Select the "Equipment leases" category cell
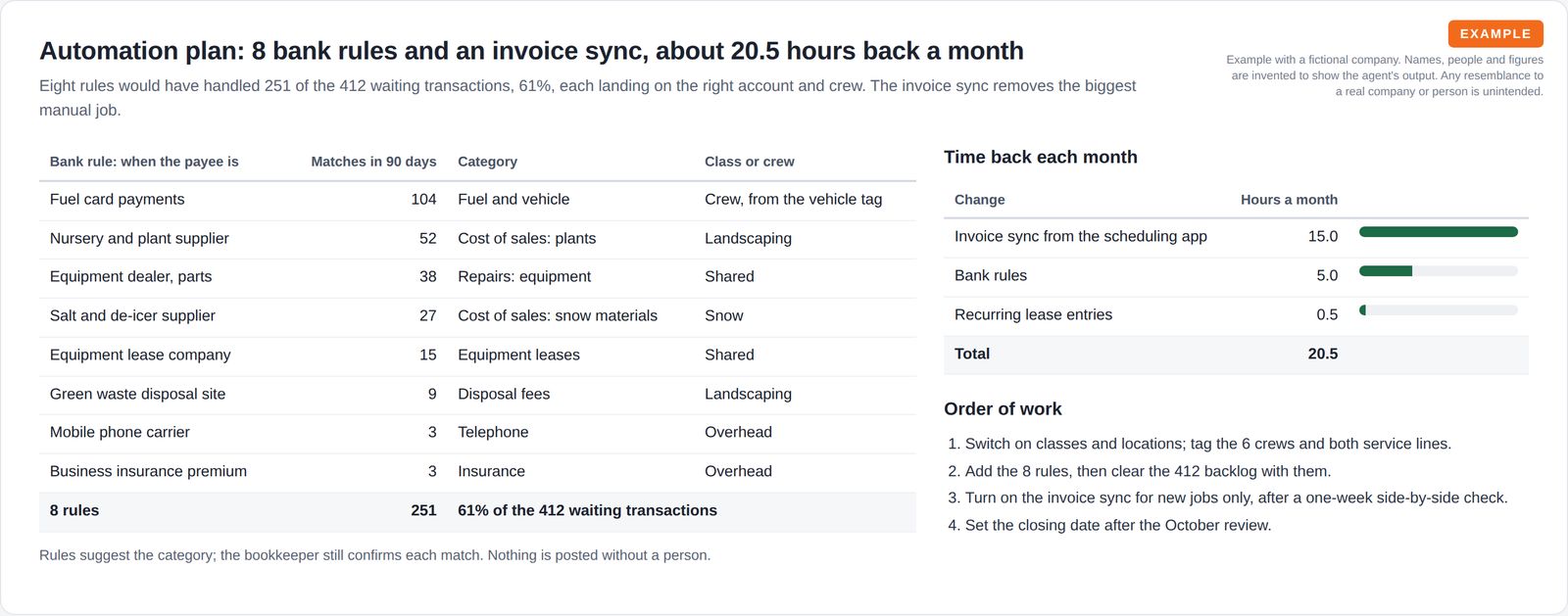This screenshot has height=616, width=1568. point(518,355)
